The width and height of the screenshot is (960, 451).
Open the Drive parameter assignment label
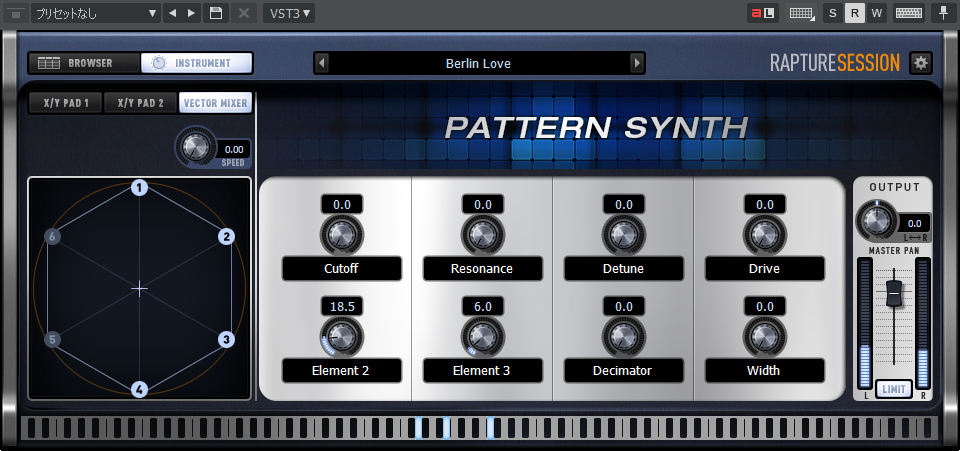pyautogui.click(x=764, y=269)
